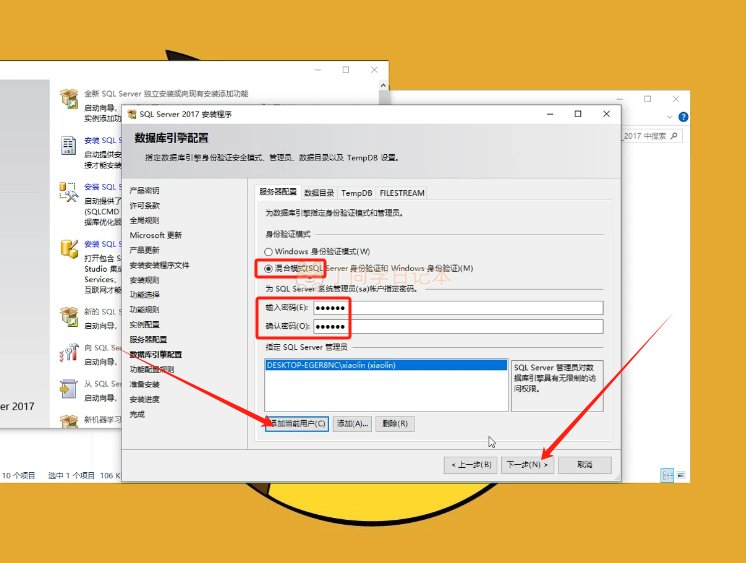Select 功能规则 step in sidebar
The width and height of the screenshot is (746, 563).
(x=144, y=309)
